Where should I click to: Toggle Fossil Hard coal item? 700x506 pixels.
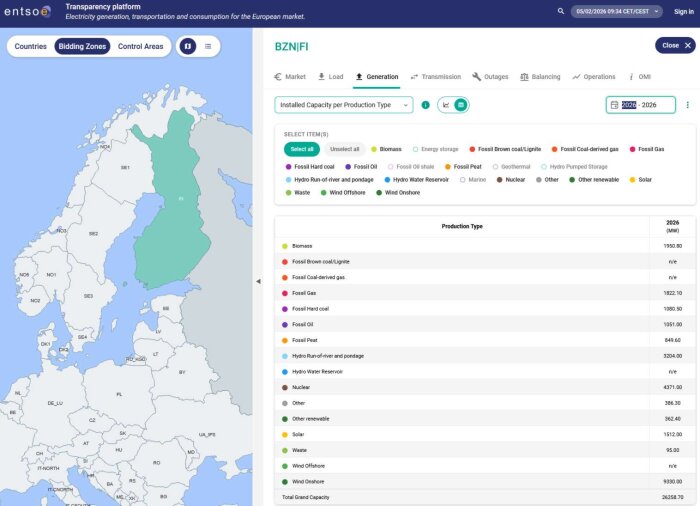(x=310, y=167)
